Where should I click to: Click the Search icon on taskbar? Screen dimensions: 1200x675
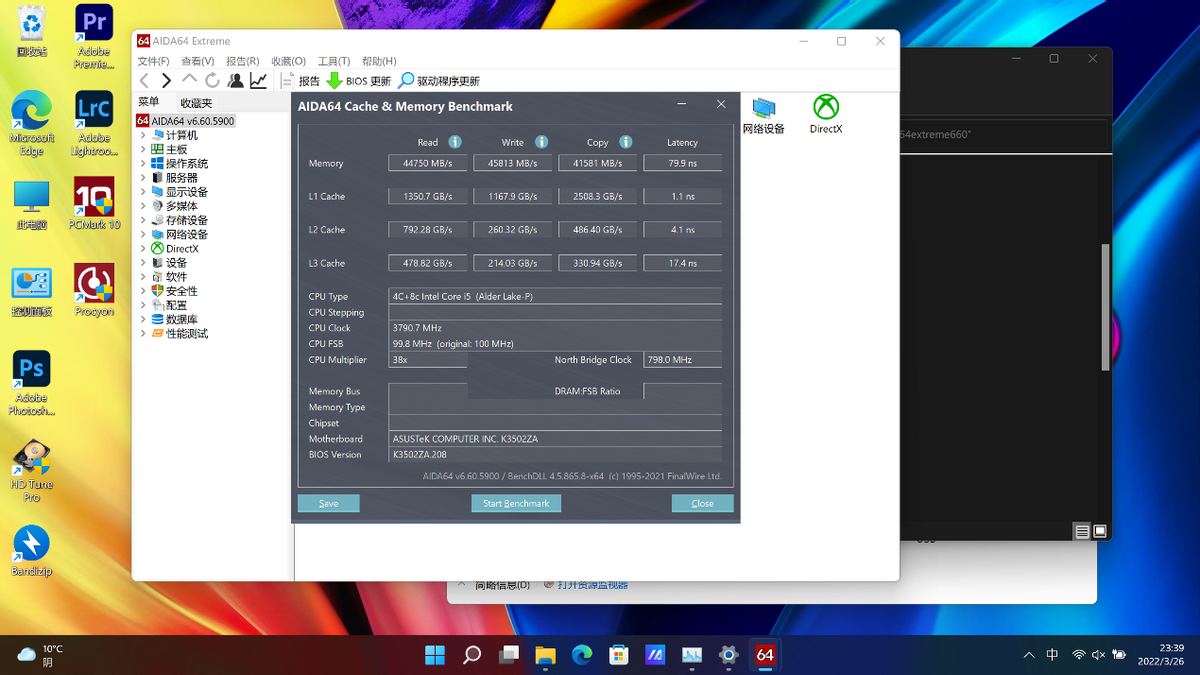472,655
